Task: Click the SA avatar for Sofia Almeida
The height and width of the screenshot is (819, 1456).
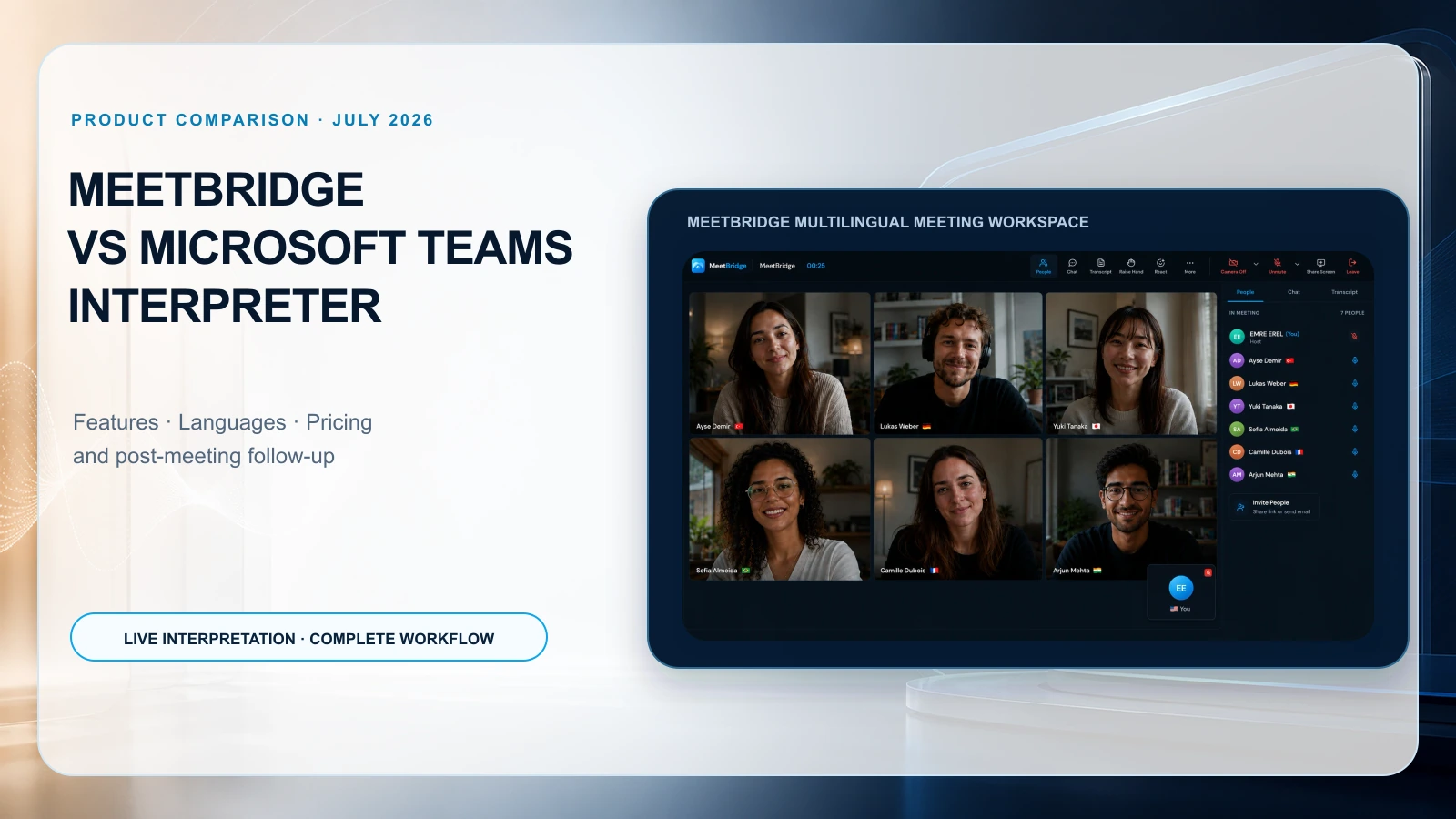Action: coord(1237,429)
